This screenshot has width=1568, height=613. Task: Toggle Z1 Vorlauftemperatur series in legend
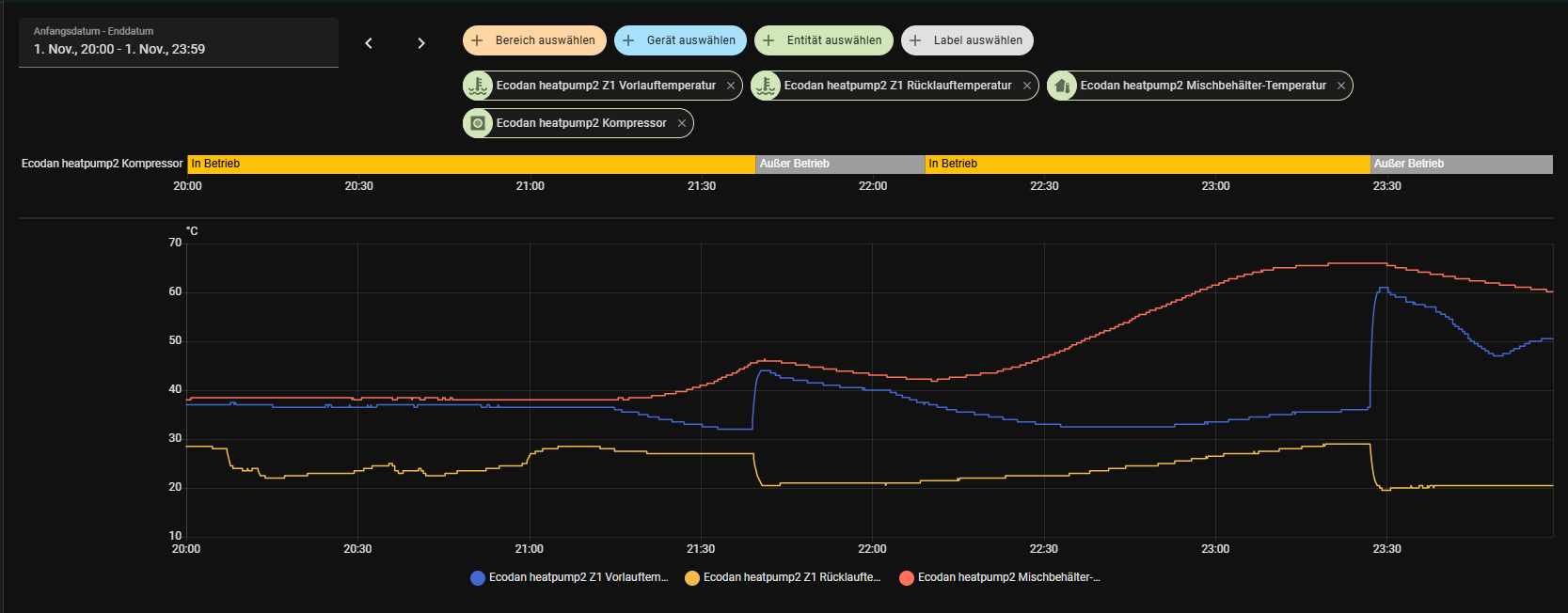tap(569, 577)
